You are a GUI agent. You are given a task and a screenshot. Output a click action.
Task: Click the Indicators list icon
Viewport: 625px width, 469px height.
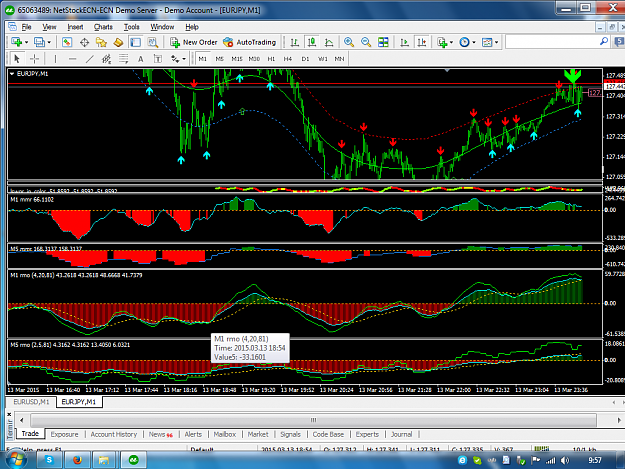442,42
